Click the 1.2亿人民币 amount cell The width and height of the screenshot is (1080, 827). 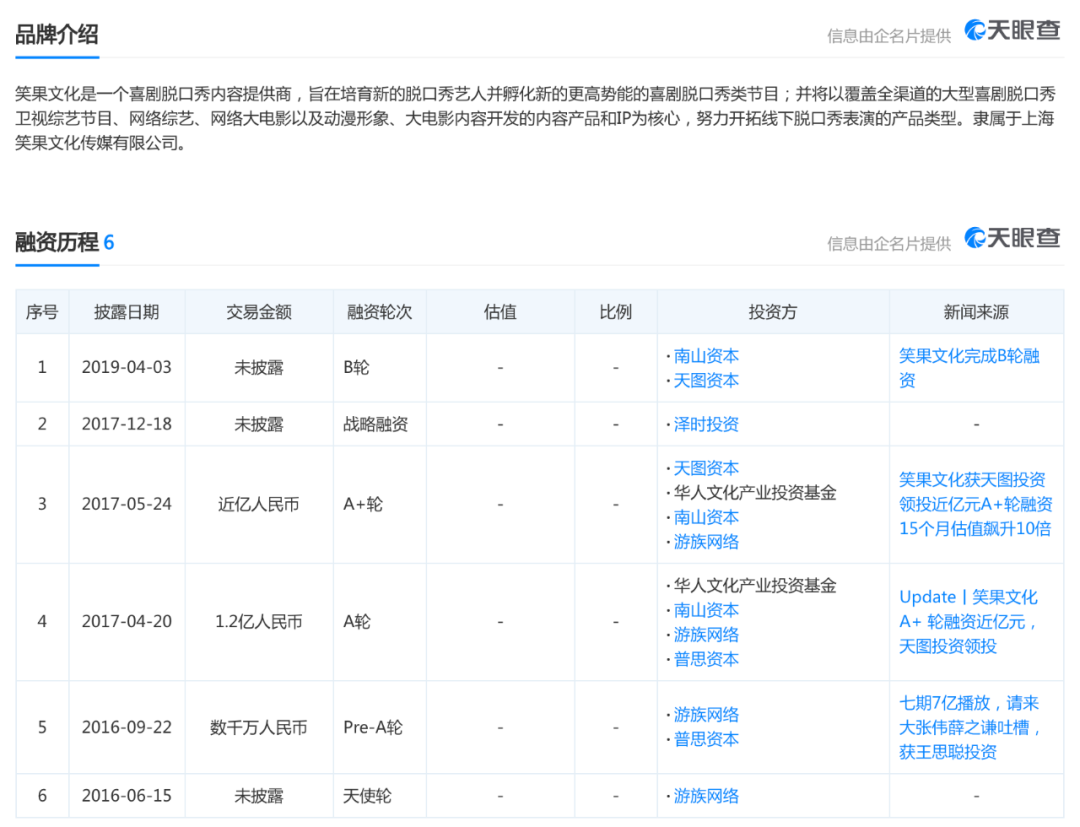tap(259, 621)
